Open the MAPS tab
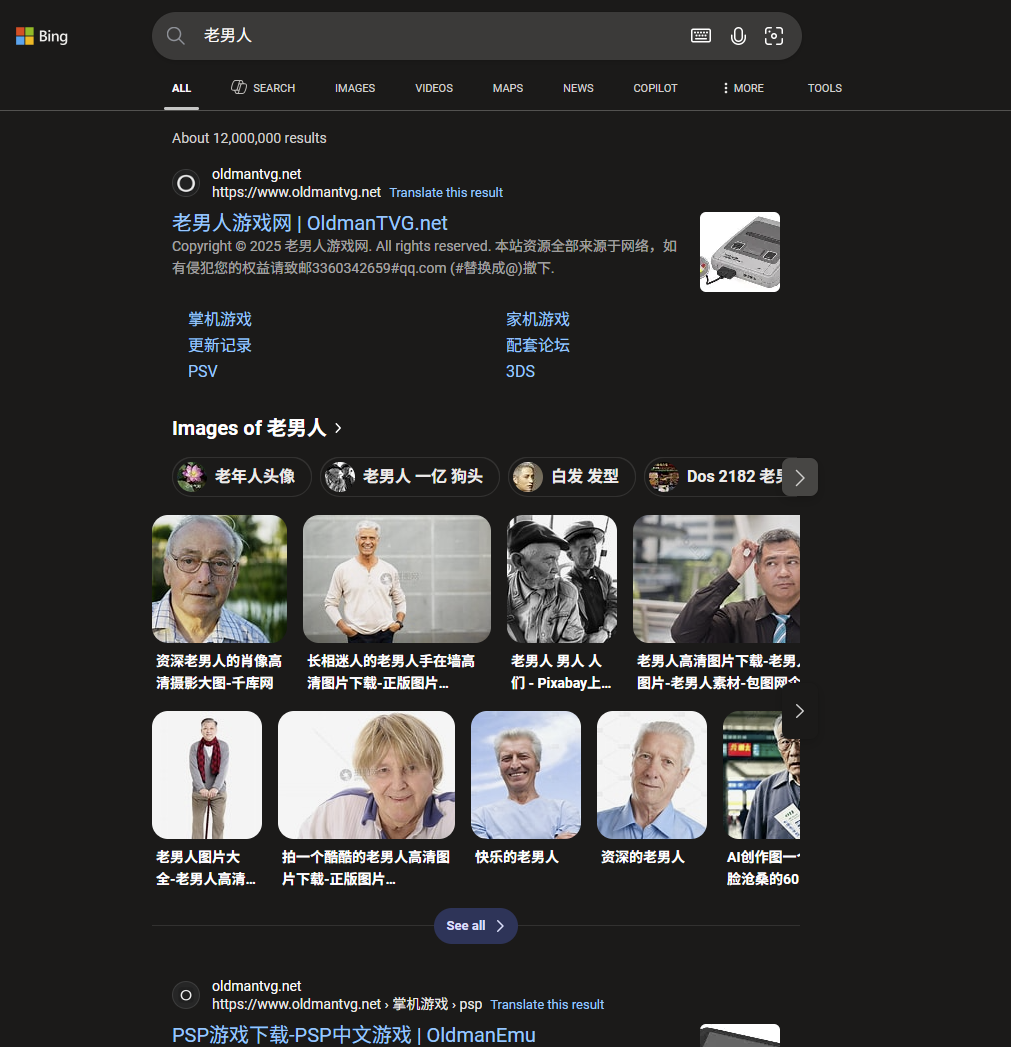The height and width of the screenshot is (1047, 1011). 508,88
